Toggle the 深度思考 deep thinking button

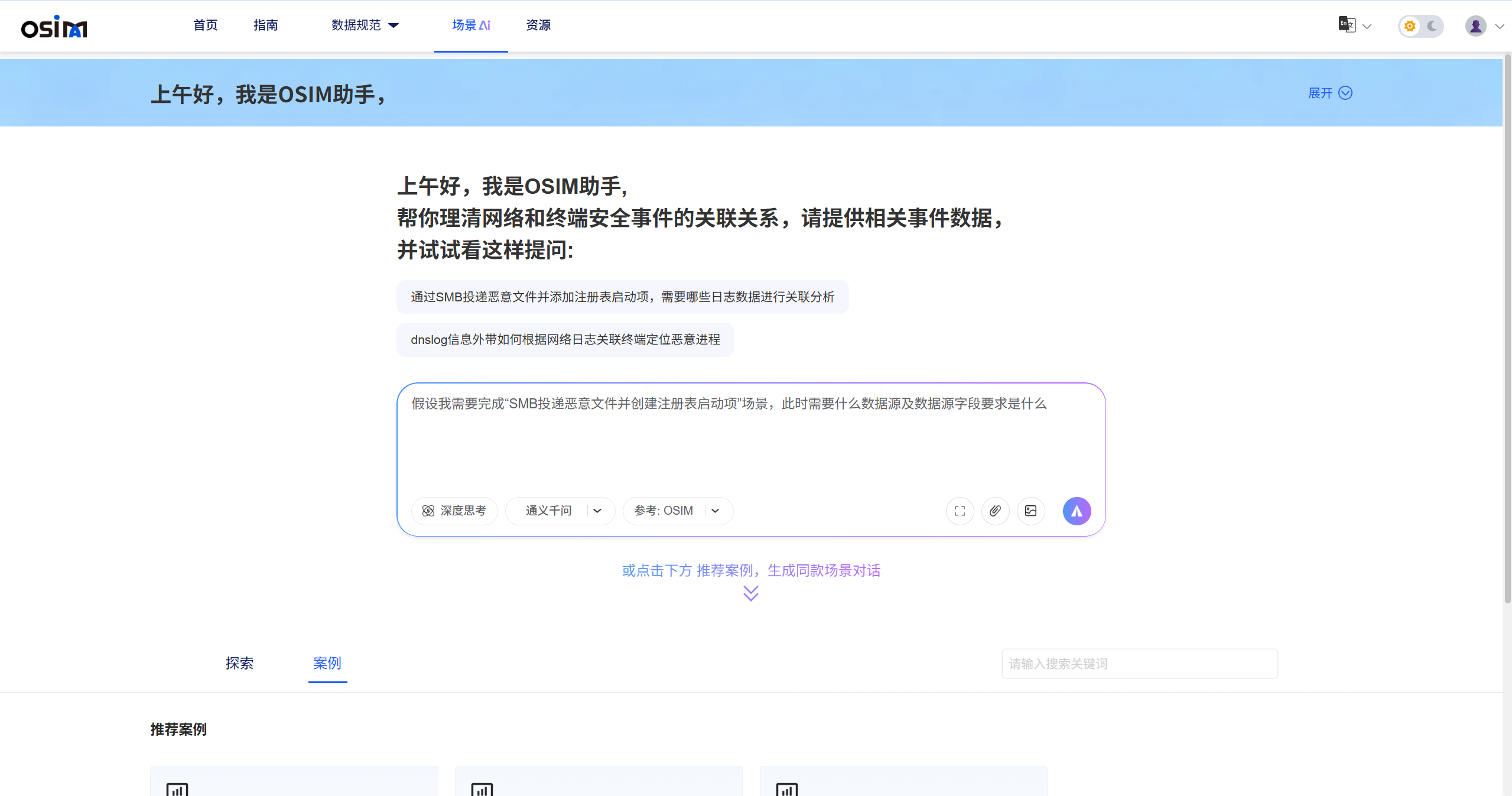tap(454, 511)
